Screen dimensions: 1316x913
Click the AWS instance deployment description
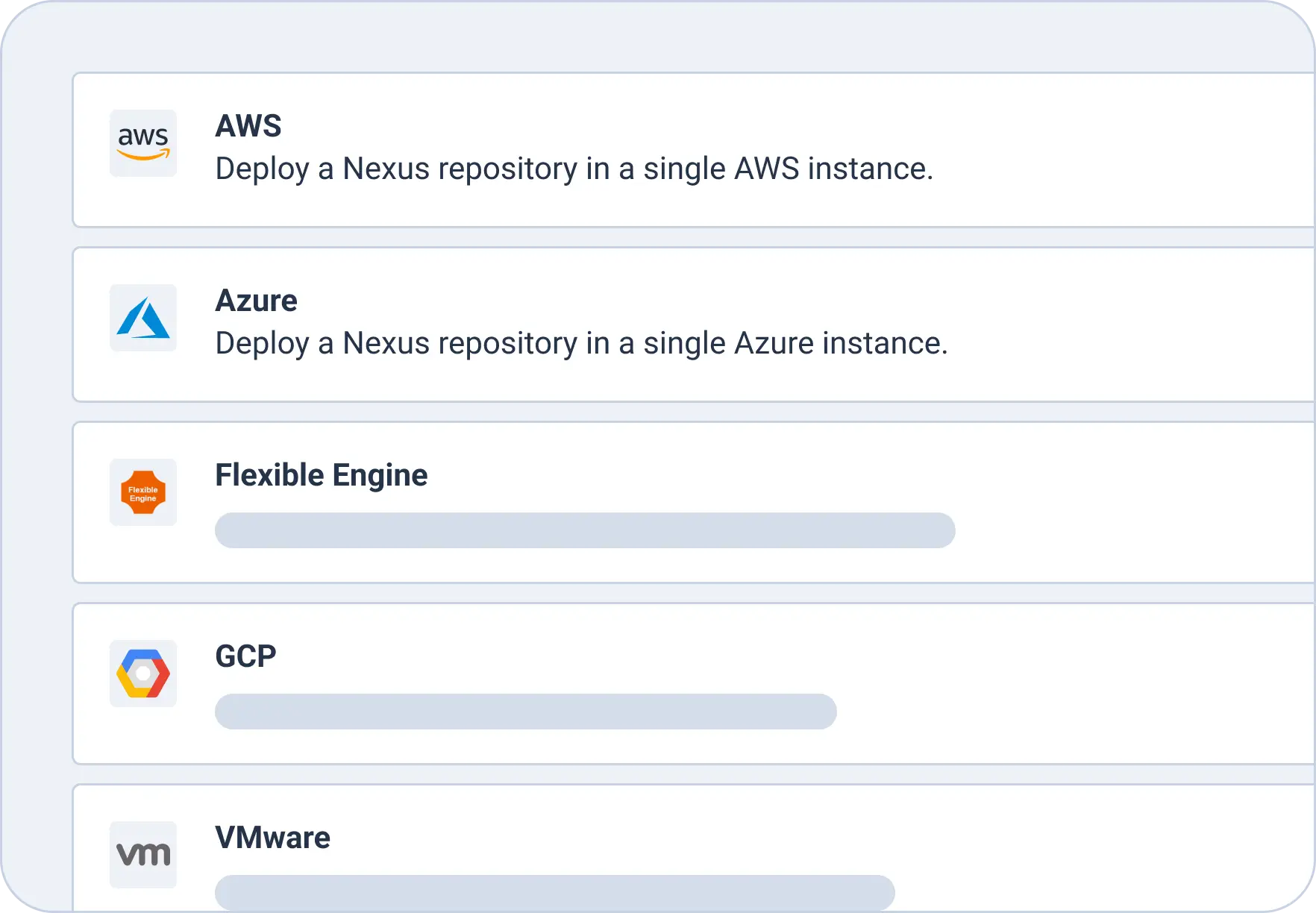(x=574, y=169)
